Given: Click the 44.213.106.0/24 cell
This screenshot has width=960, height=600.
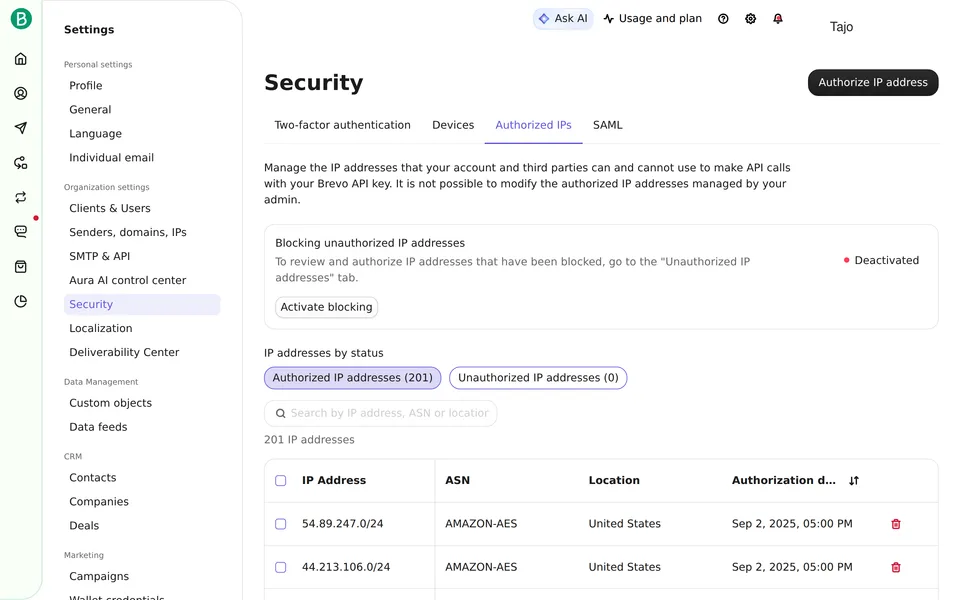Looking at the screenshot, I should (346, 568).
